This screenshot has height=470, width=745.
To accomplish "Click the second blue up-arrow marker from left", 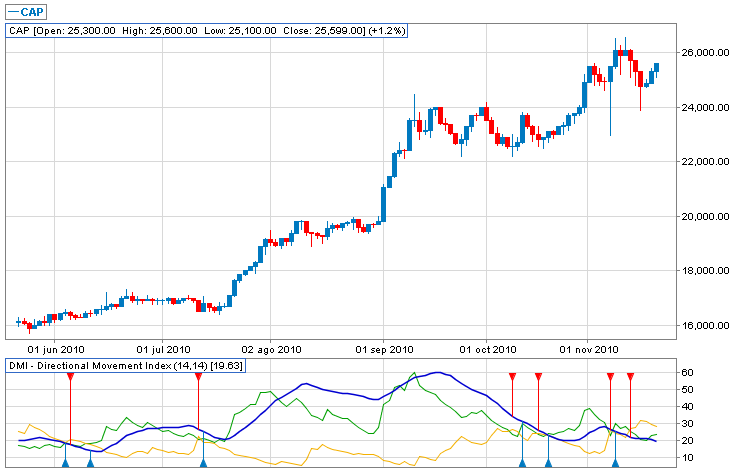I will tap(90, 462).
